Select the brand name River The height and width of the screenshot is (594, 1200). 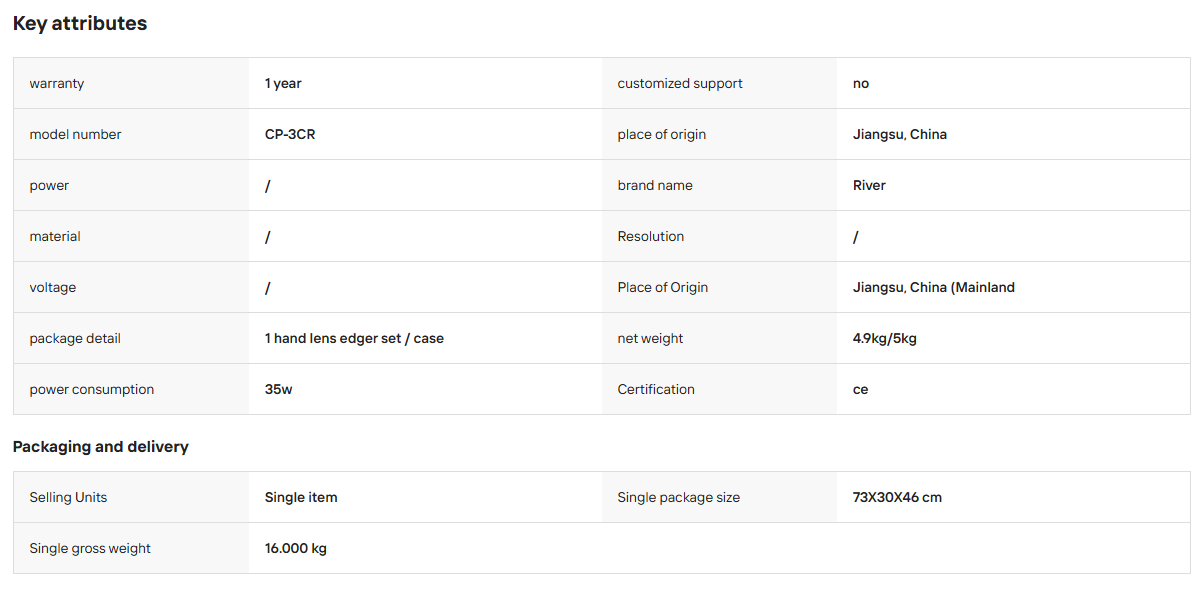pos(869,185)
